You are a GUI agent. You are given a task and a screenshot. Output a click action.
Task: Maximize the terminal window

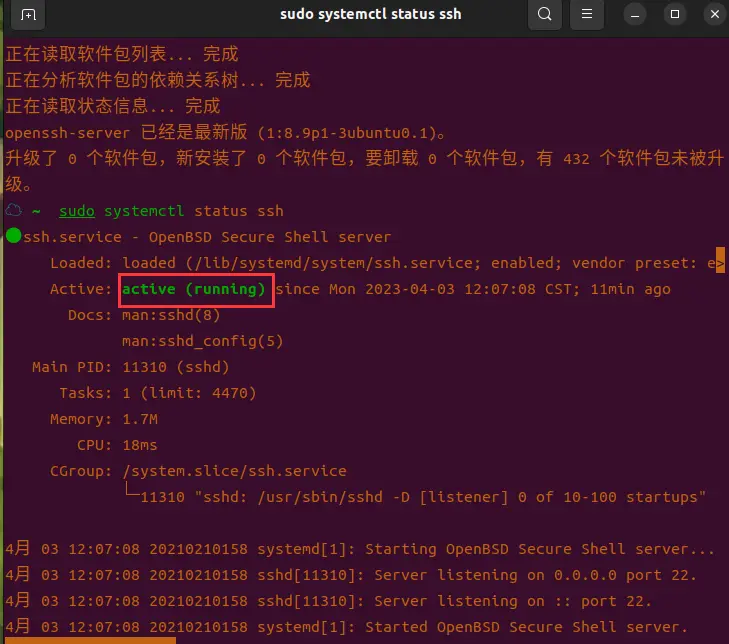click(x=675, y=15)
